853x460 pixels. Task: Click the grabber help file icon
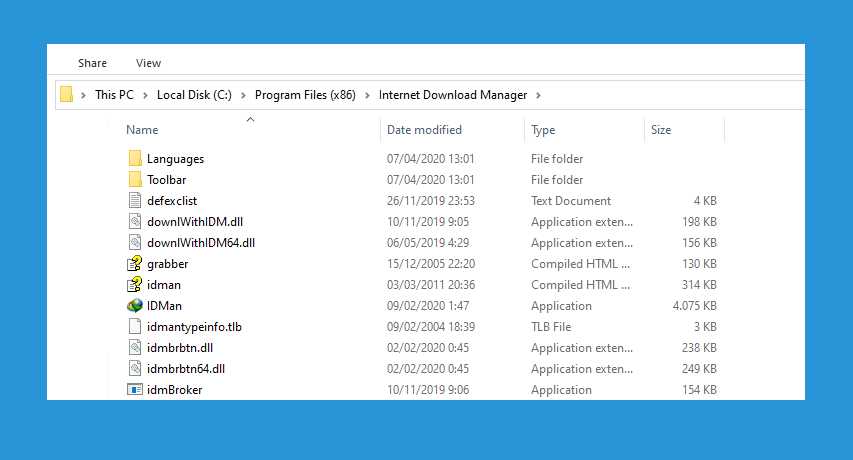(x=135, y=264)
